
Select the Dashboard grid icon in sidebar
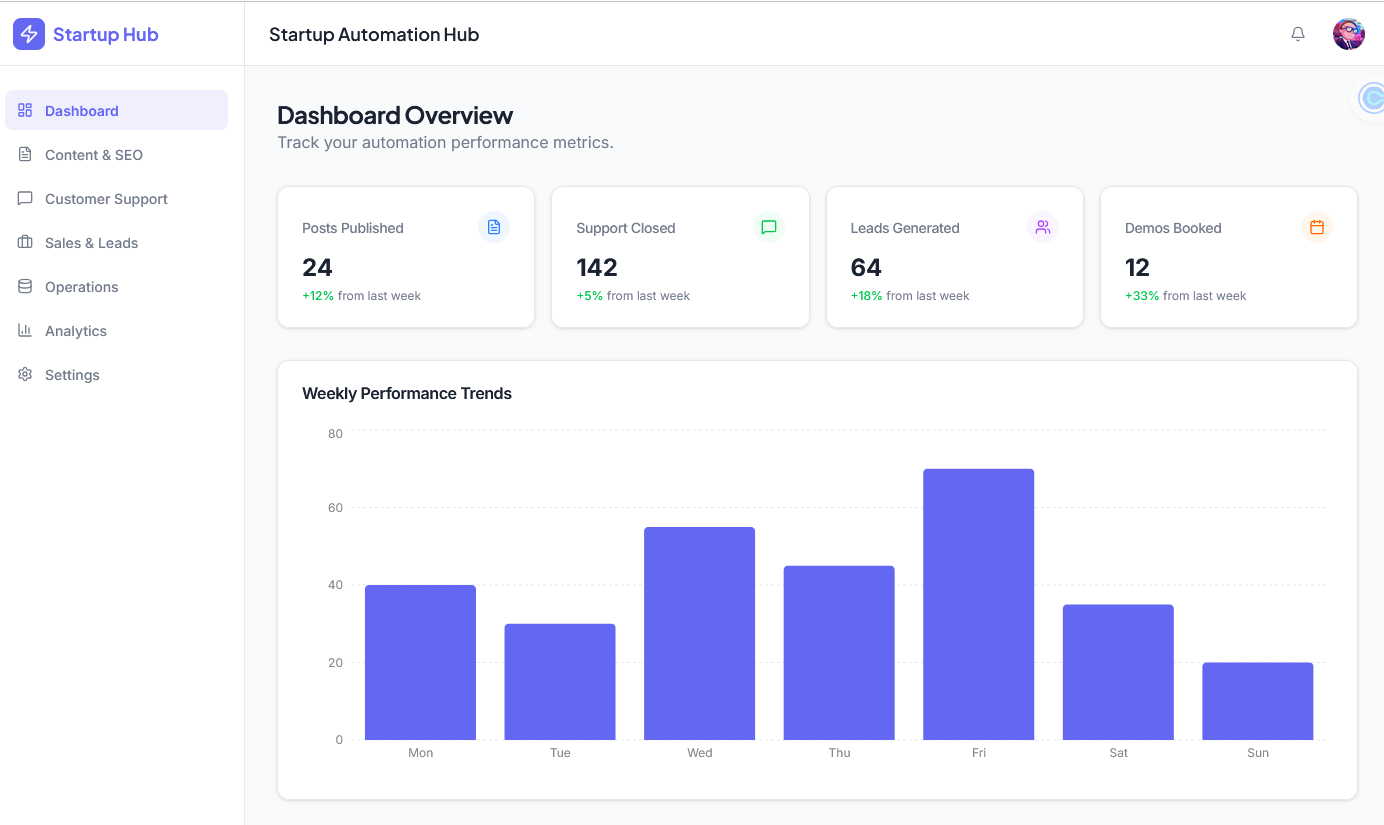point(24,110)
